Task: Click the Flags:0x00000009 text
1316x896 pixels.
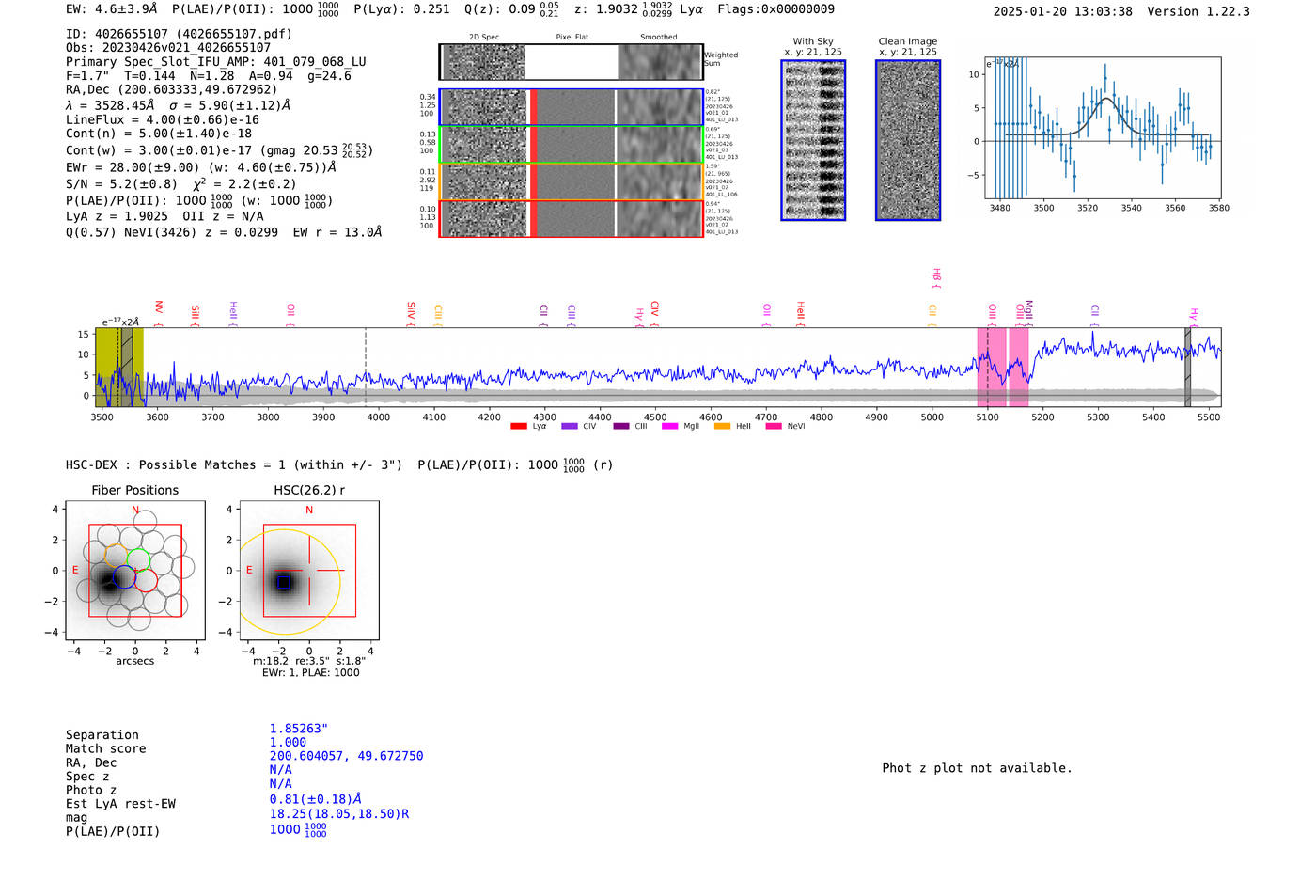Action: pos(775,9)
